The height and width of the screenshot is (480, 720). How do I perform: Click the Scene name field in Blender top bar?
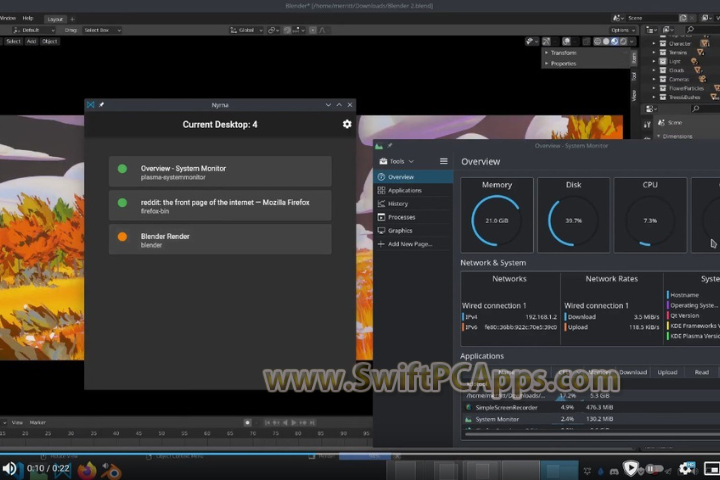[652, 18]
